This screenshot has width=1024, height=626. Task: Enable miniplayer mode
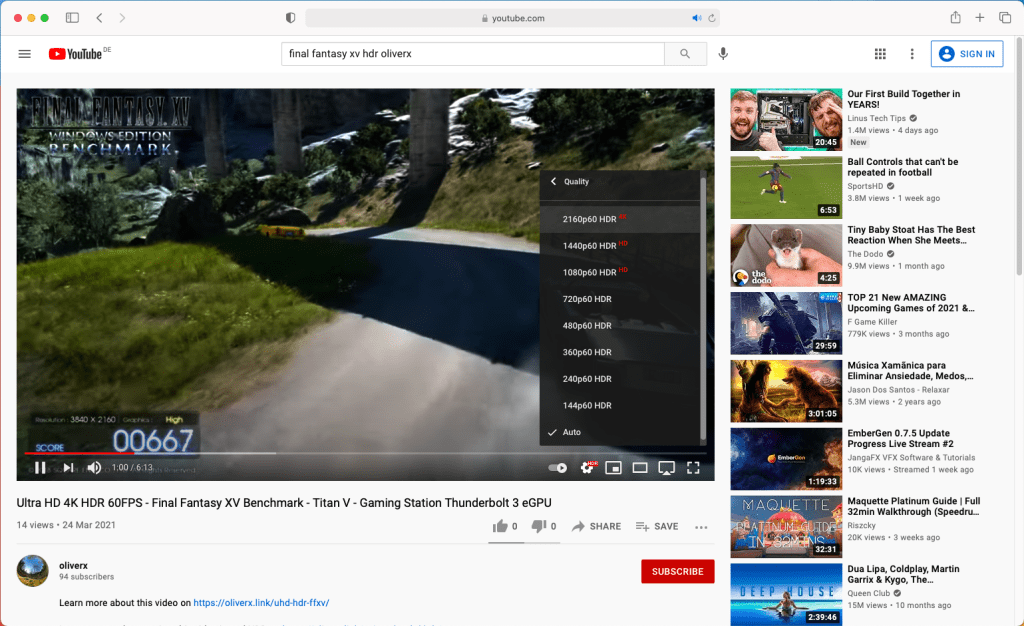pyautogui.click(x=614, y=467)
